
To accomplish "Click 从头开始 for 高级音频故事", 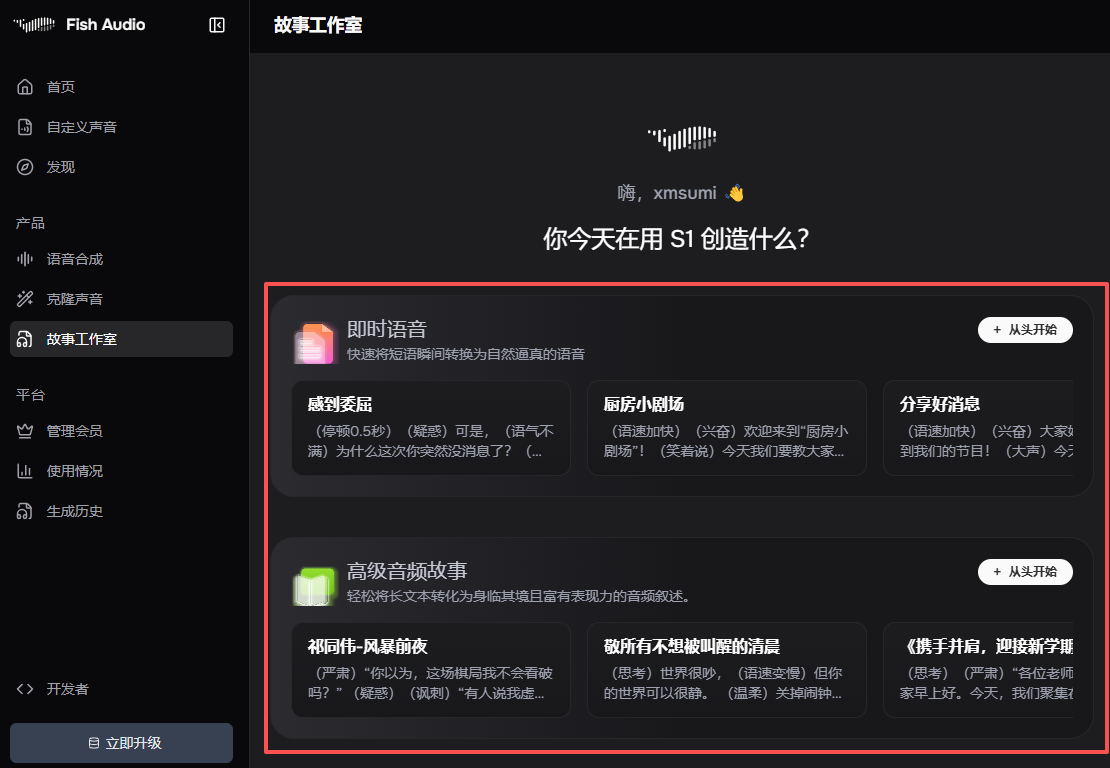I will tap(1025, 572).
